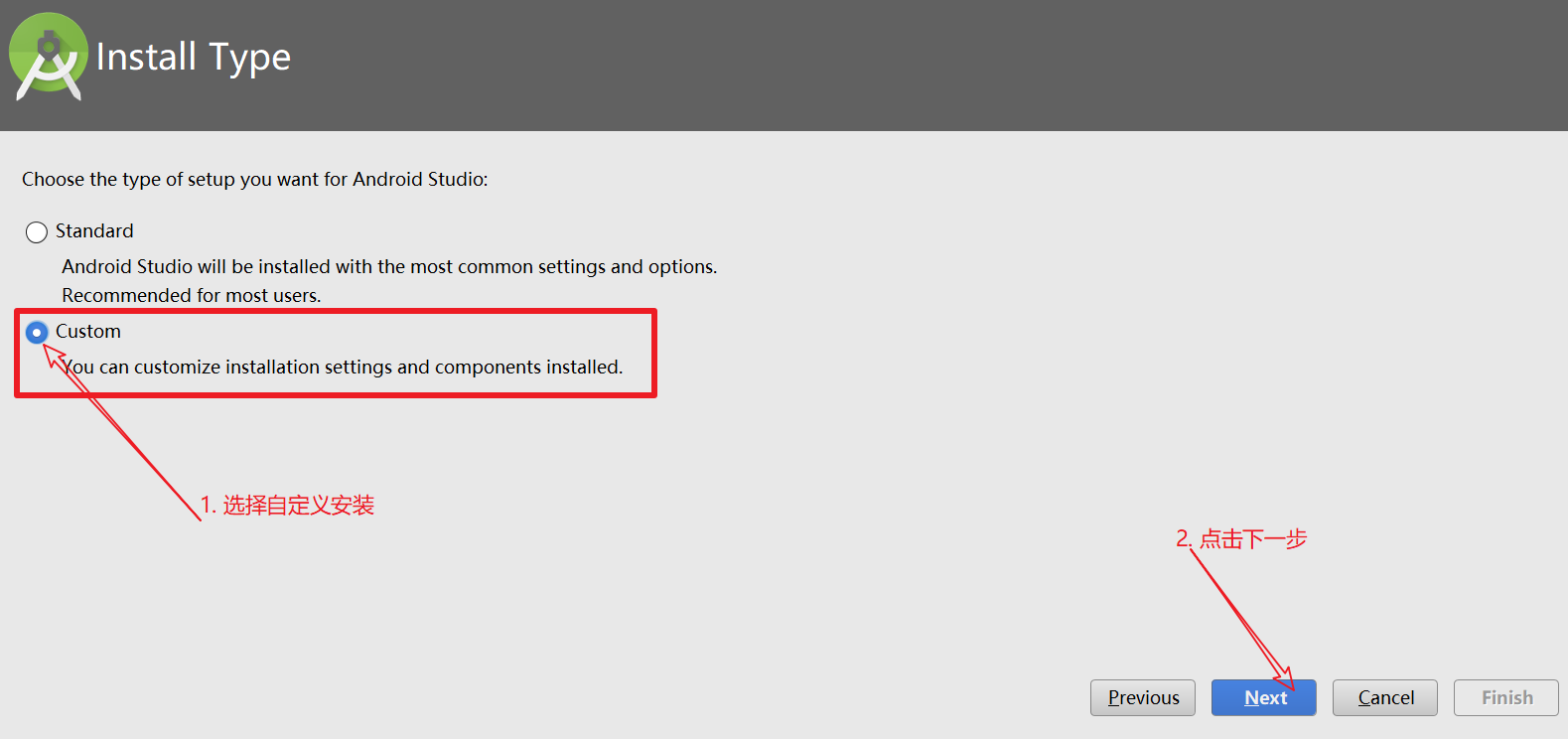Click the right edge of the red highlight box
This screenshot has width=1568, height=739.
654,353
